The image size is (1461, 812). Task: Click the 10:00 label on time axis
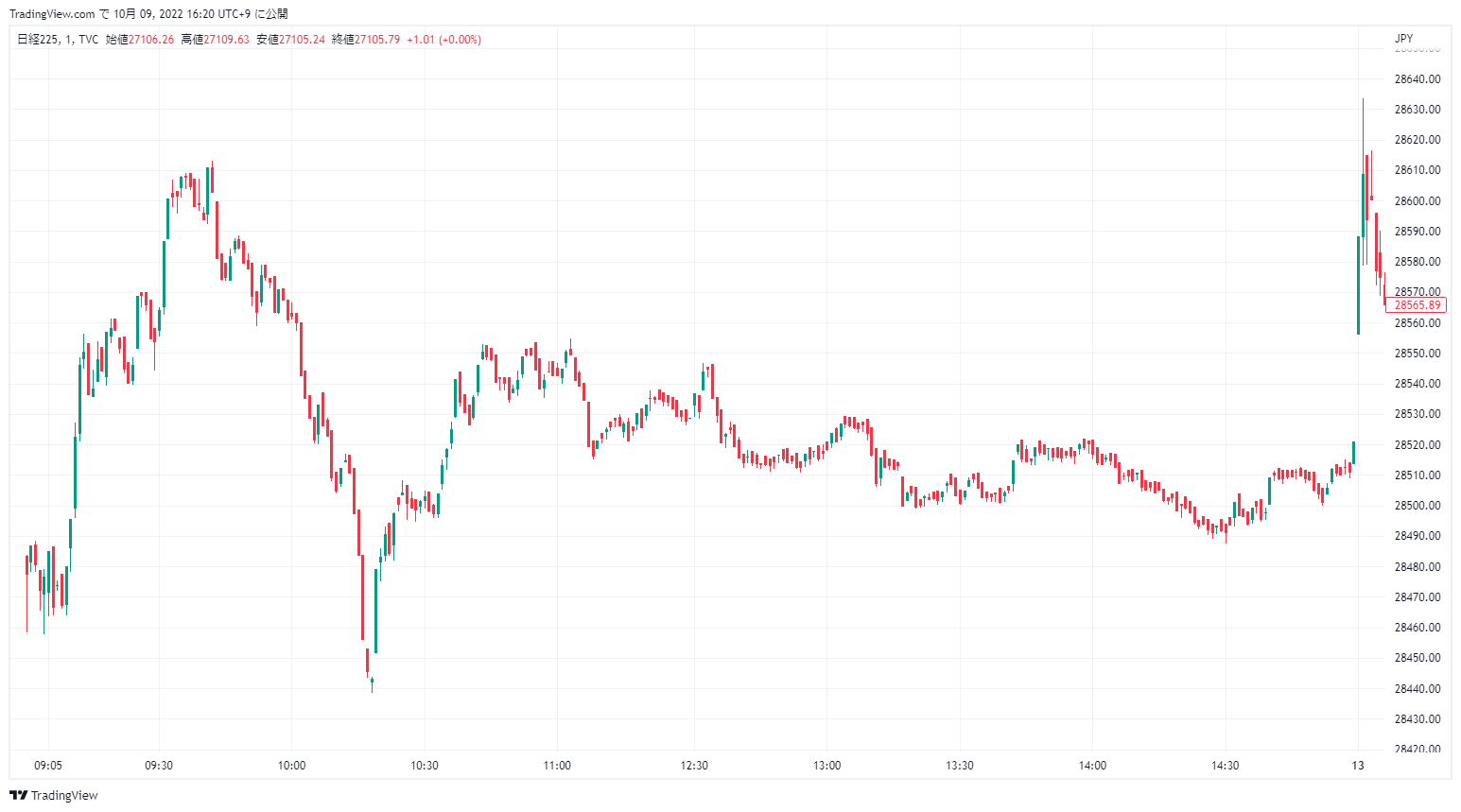pos(291,766)
